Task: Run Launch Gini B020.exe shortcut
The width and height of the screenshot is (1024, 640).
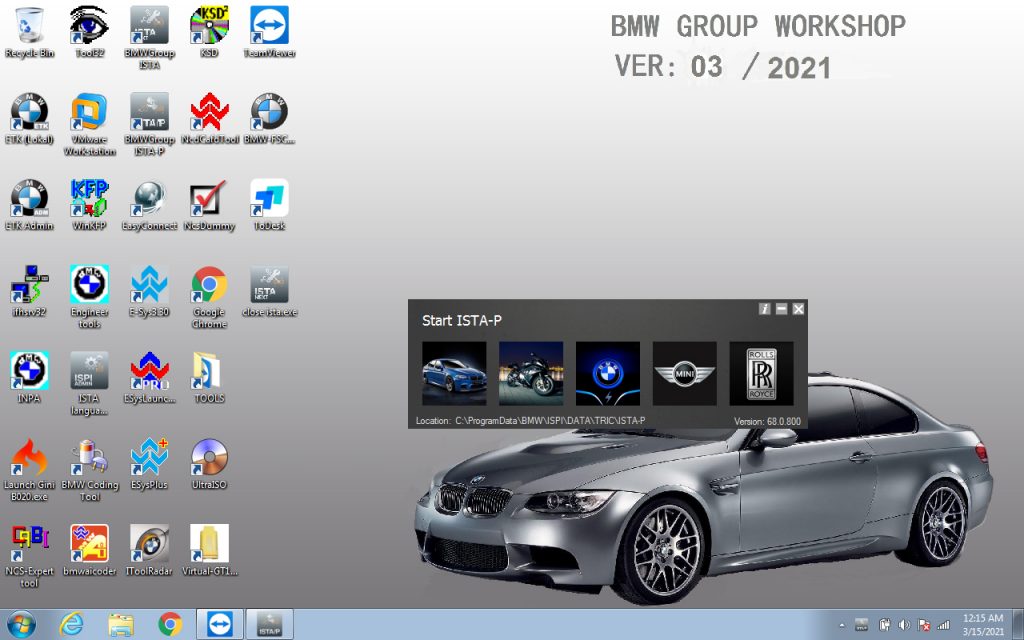Action: (29, 469)
